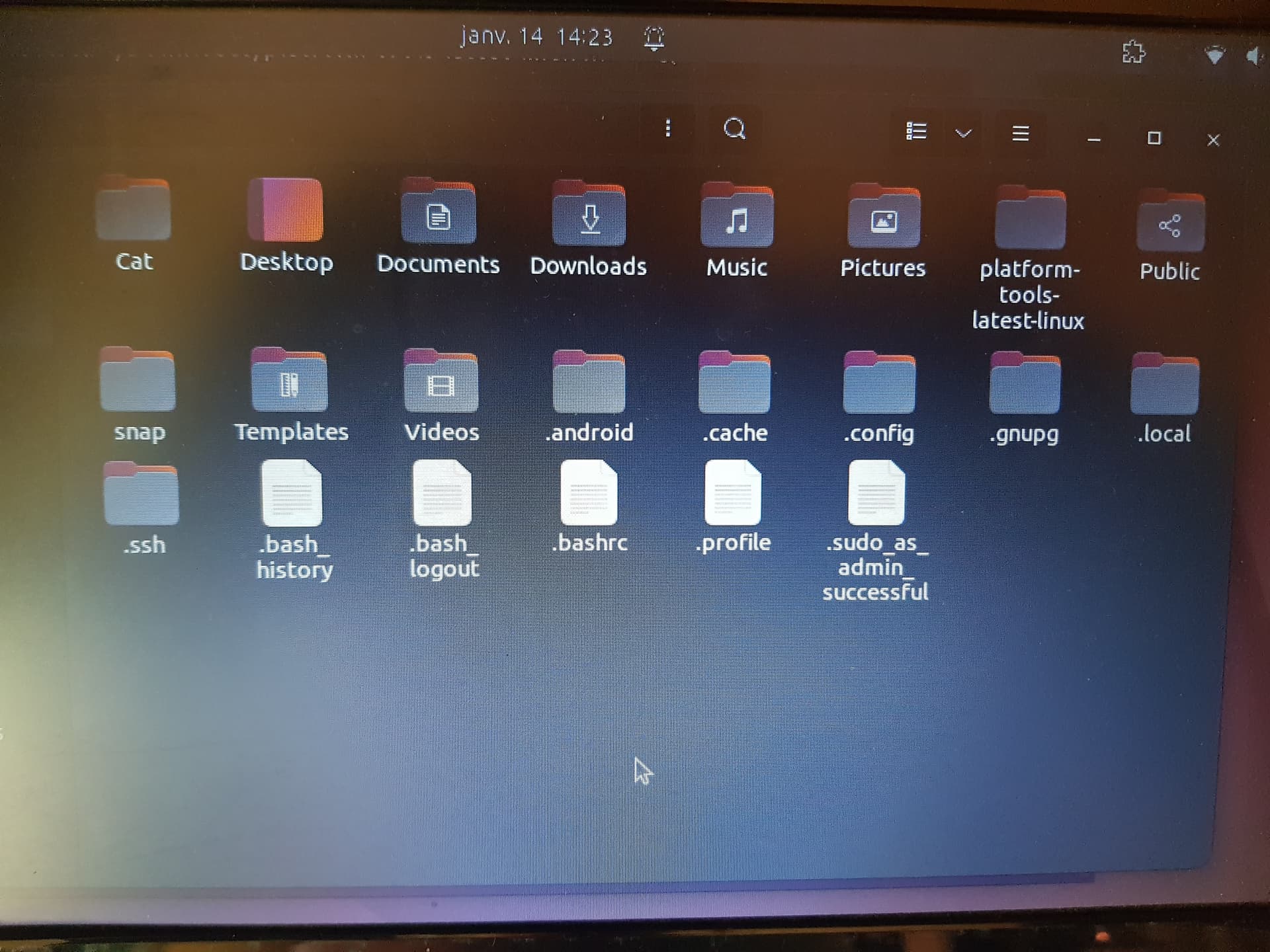1270x952 pixels.
Task: Open the notification bell in top bar
Action: (654, 38)
